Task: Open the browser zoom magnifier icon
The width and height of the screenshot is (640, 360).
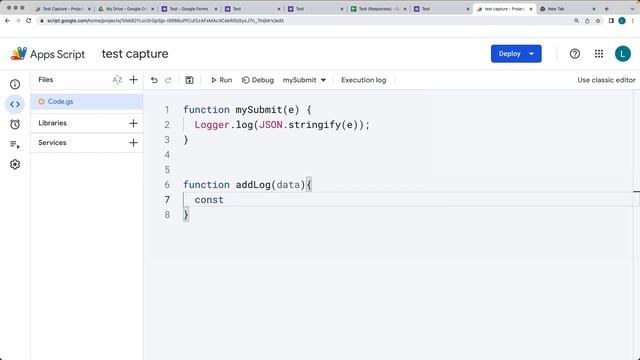Action: 576,20
